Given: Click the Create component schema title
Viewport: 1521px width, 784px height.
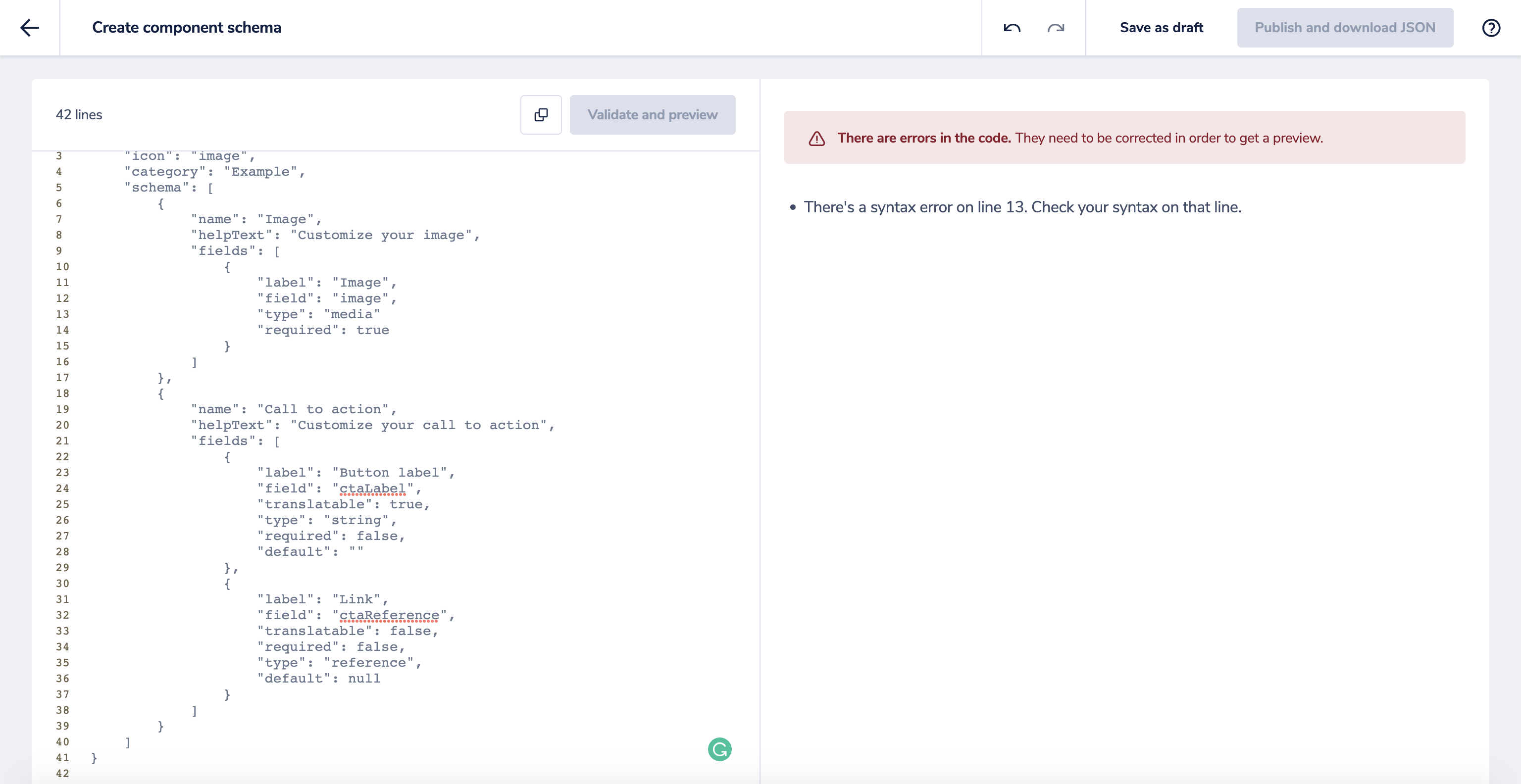Looking at the screenshot, I should pos(186,28).
